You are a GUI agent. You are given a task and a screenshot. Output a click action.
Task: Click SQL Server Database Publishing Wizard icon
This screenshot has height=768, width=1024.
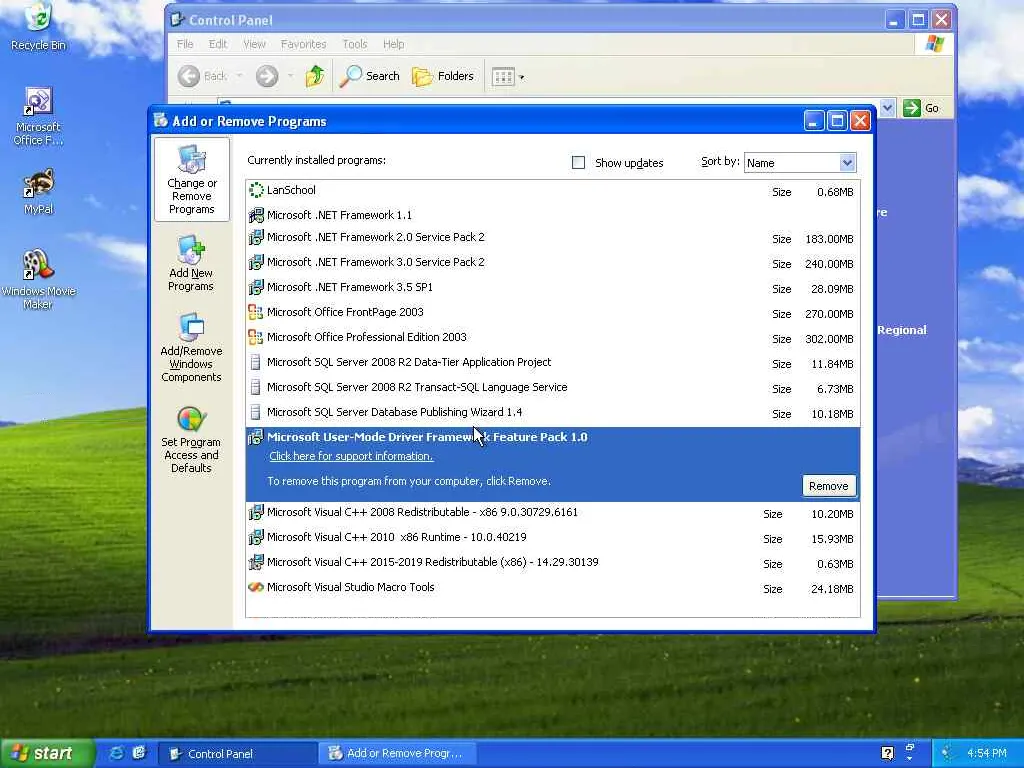256,412
